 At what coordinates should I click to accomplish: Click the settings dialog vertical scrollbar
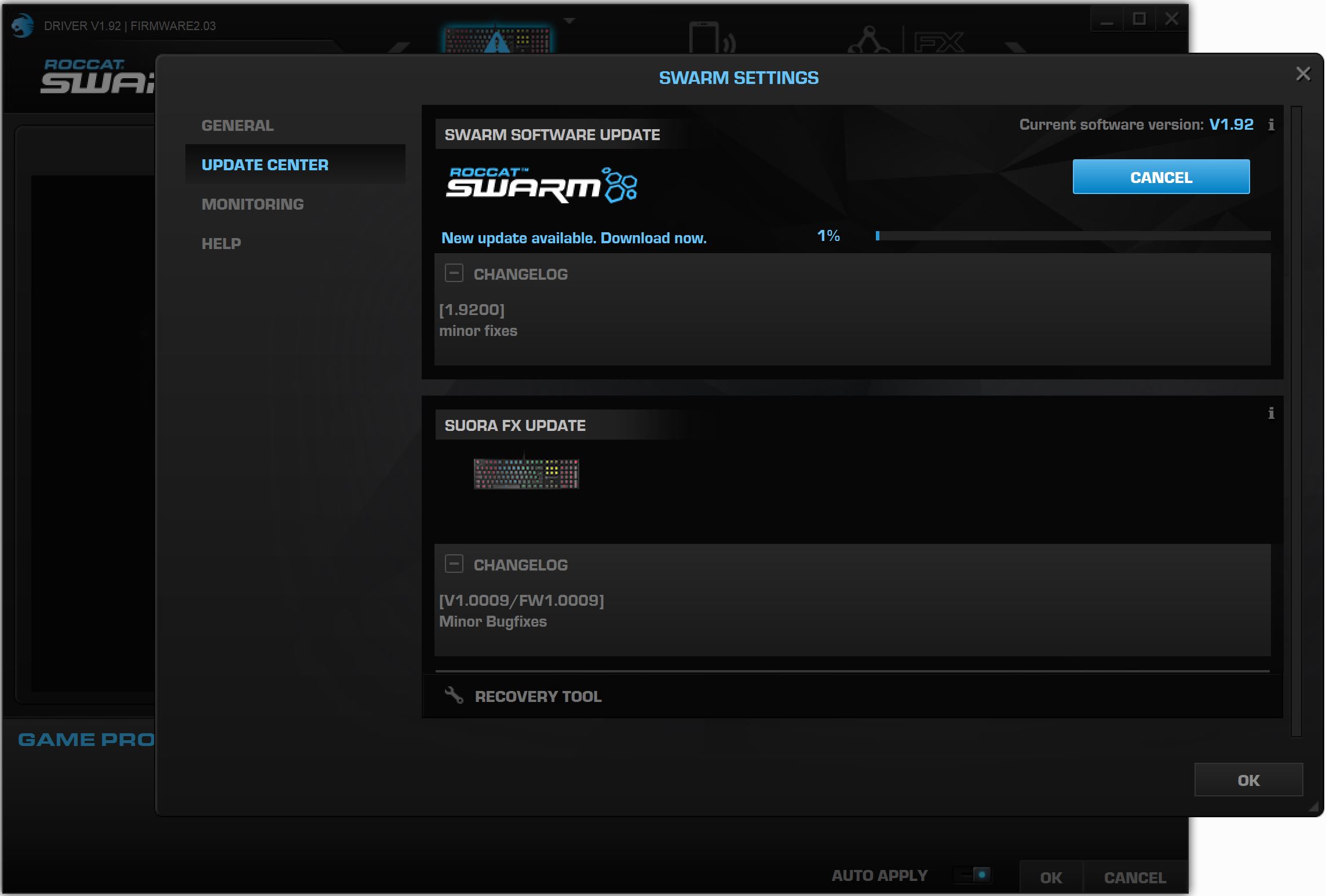point(1296,421)
